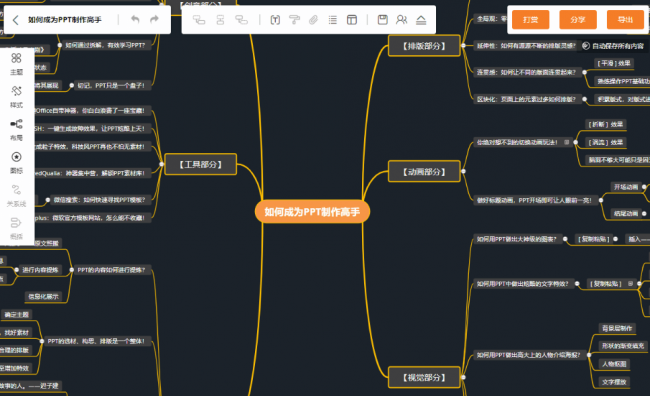
Task: Click the 导出 export button
Action: point(625,19)
